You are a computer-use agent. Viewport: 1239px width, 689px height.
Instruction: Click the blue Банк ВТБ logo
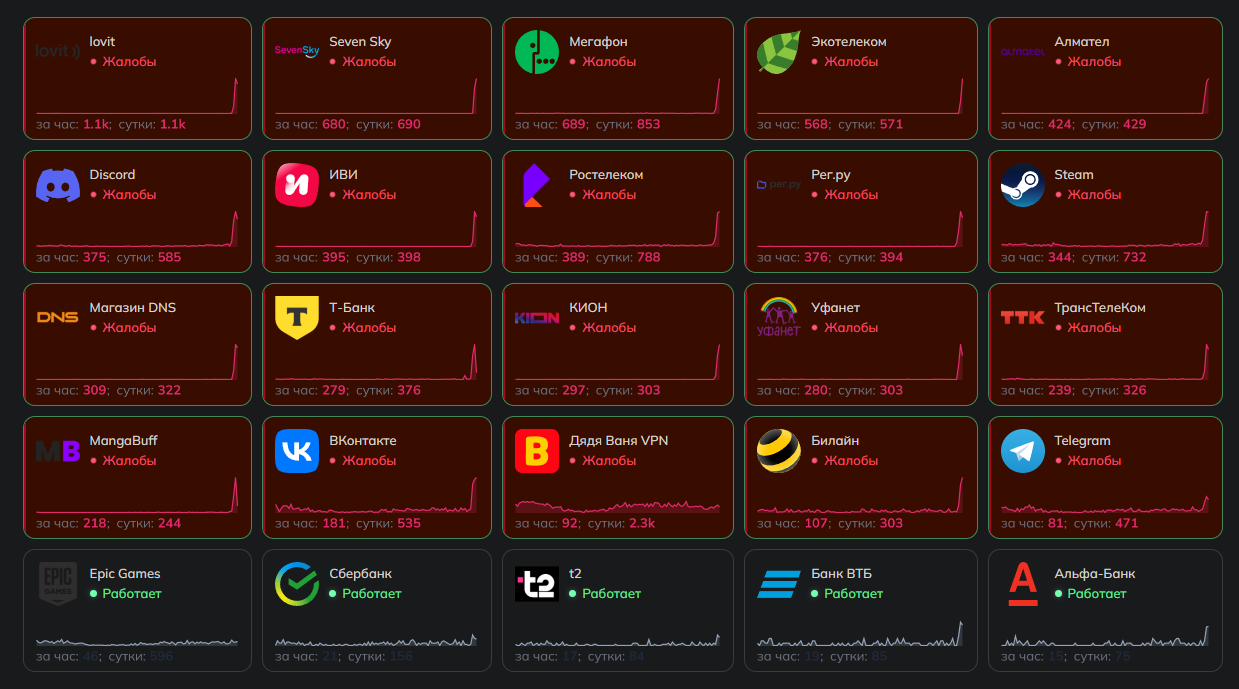pyautogui.click(x=779, y=584)
